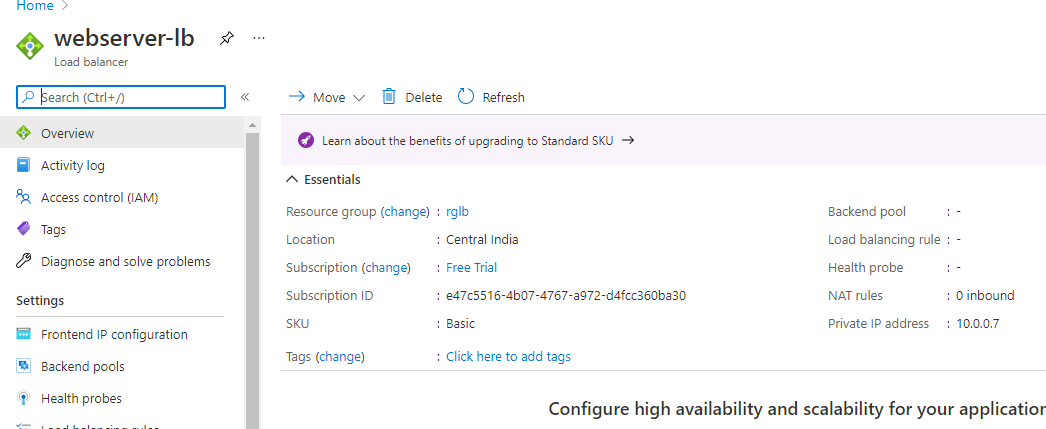The height and width of the screenshot is (429, 1046).
Task: Click the circular Refresh icon
Action: click(x=466, y=97)
